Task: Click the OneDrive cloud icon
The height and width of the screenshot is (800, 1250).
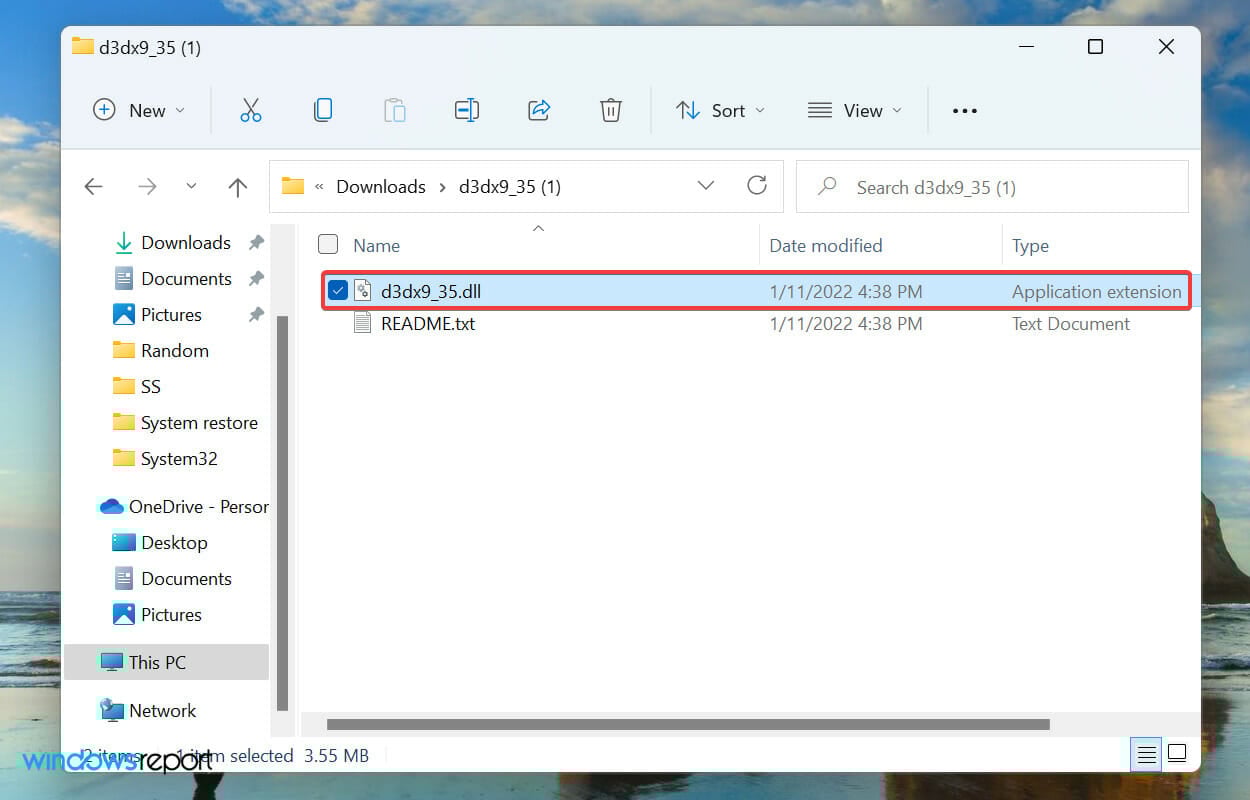Action: point(111,507)
